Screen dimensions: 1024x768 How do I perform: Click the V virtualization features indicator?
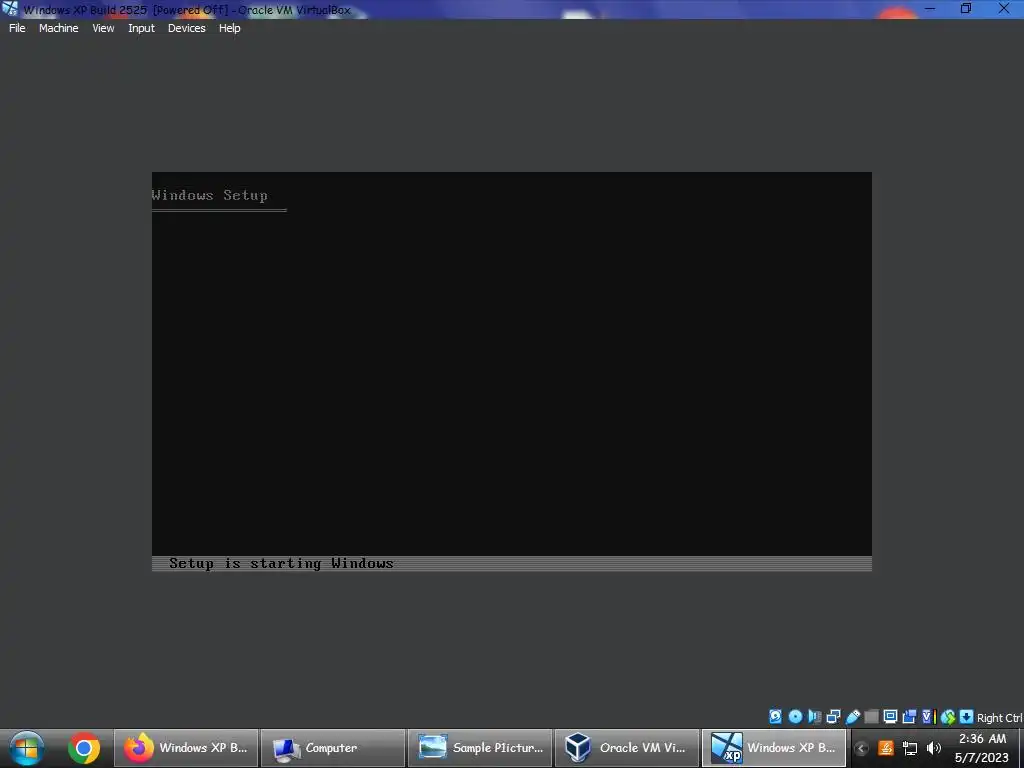click(929, 717)
